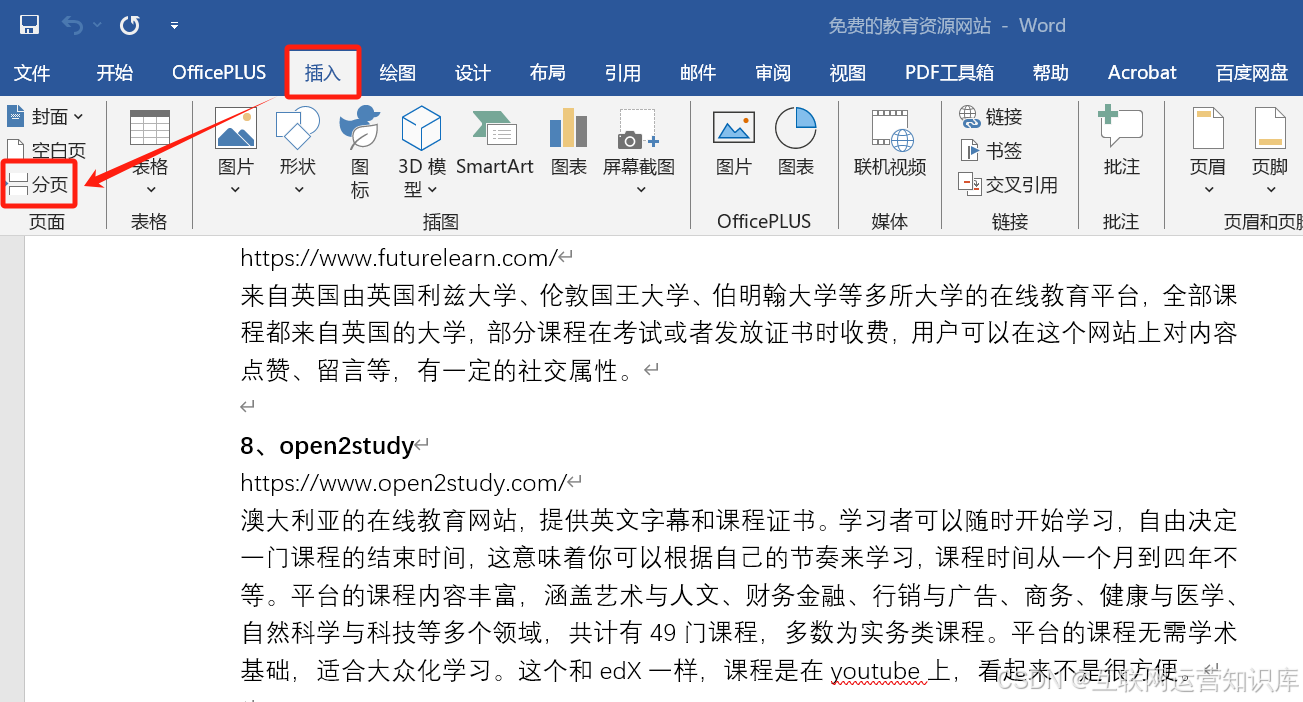Insert a 空白页 blank page

tap(46, 151)
